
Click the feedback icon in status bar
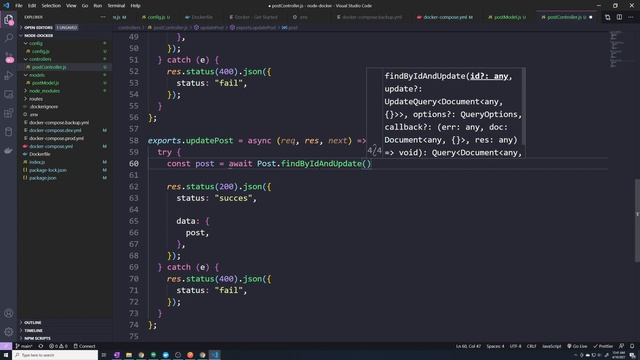[621, 346]
